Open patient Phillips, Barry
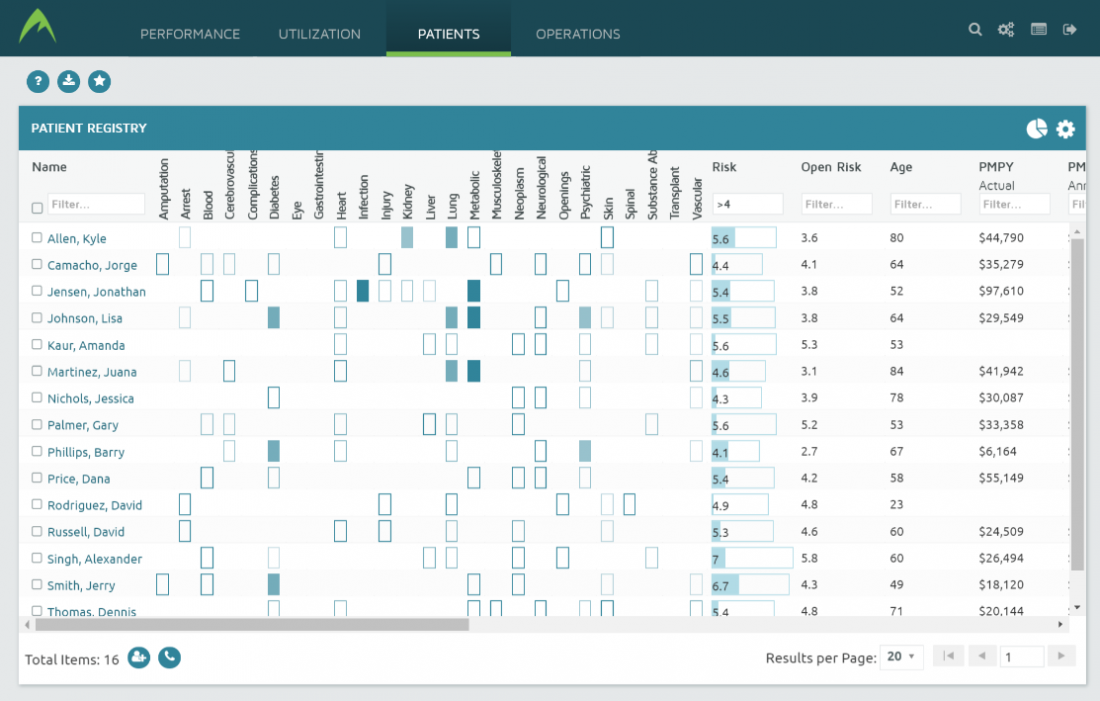Screen dimensions: 1100x701 pyautogui.click(x=86, y=452)
